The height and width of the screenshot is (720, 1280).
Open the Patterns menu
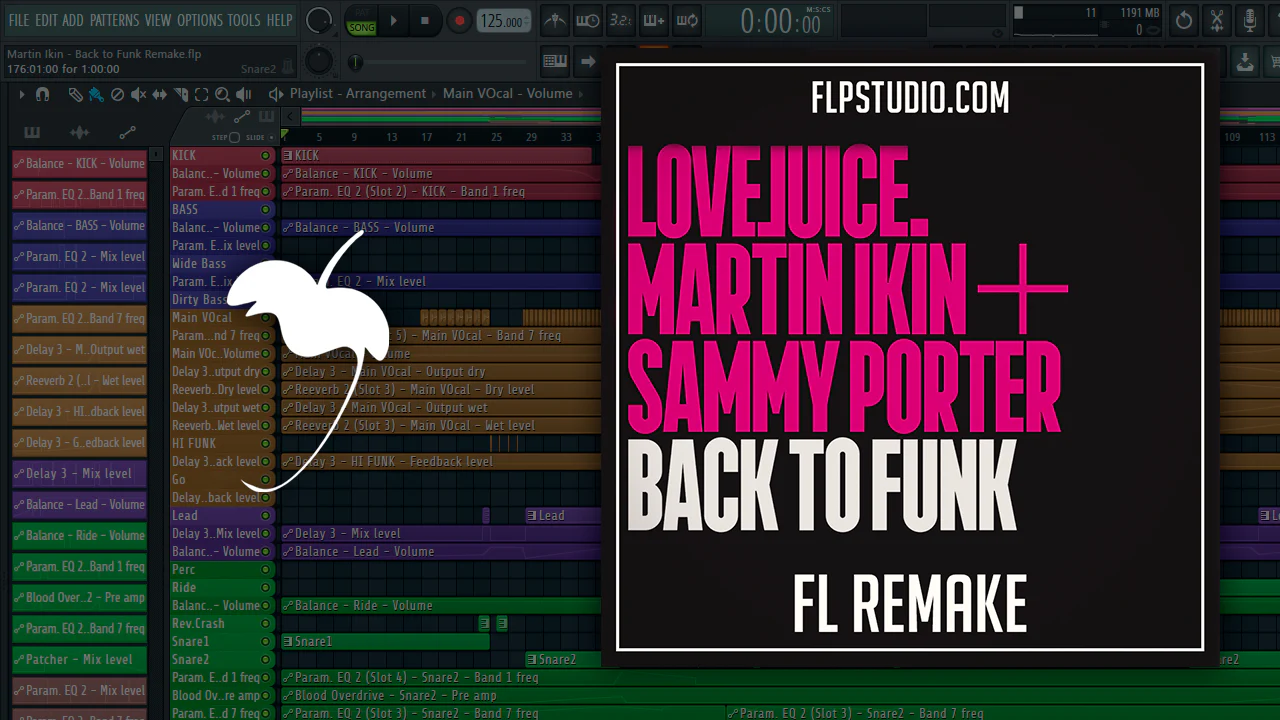(114, 20)
